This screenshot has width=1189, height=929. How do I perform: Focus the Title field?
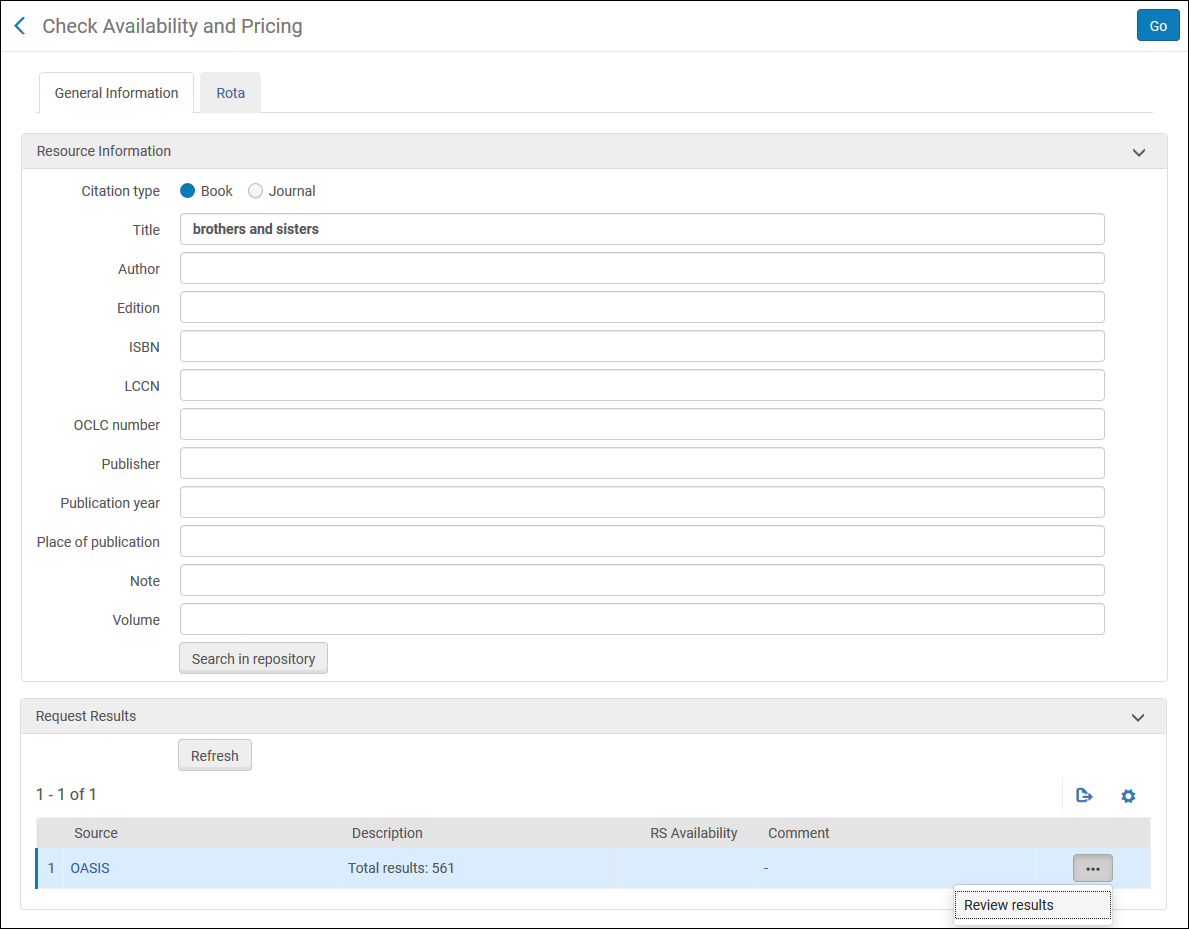(642, 229)
